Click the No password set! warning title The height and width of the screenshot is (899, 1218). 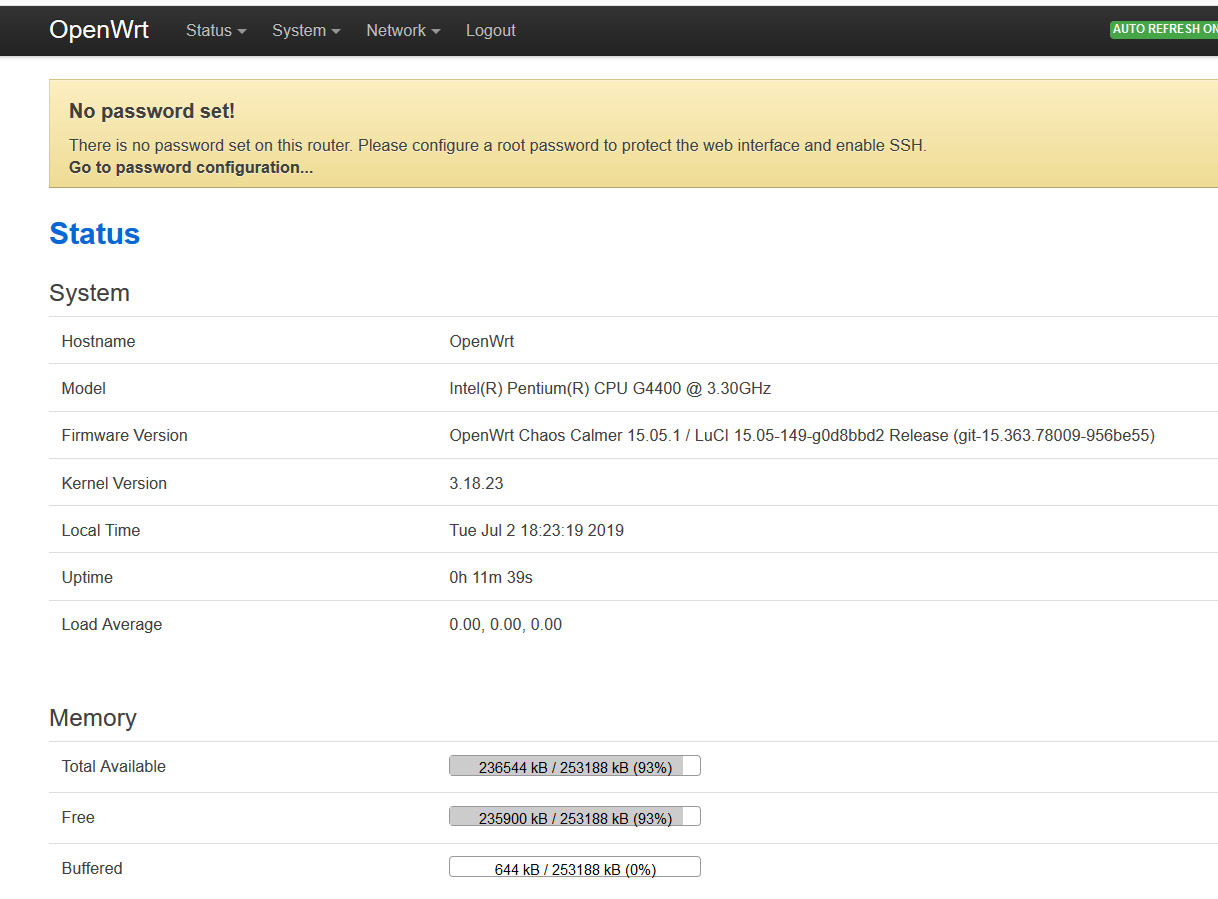152,111
